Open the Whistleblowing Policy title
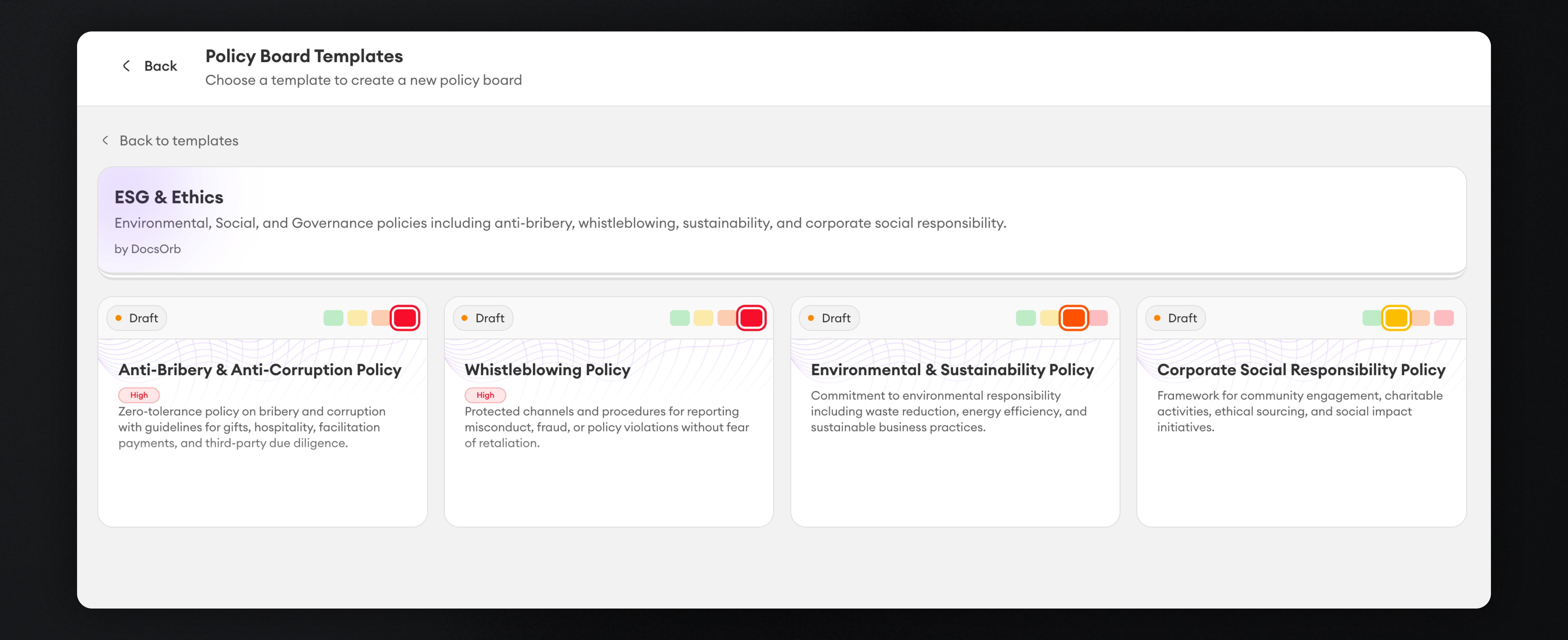This screenshot has width=1568, height=640. tap(547, 370)
